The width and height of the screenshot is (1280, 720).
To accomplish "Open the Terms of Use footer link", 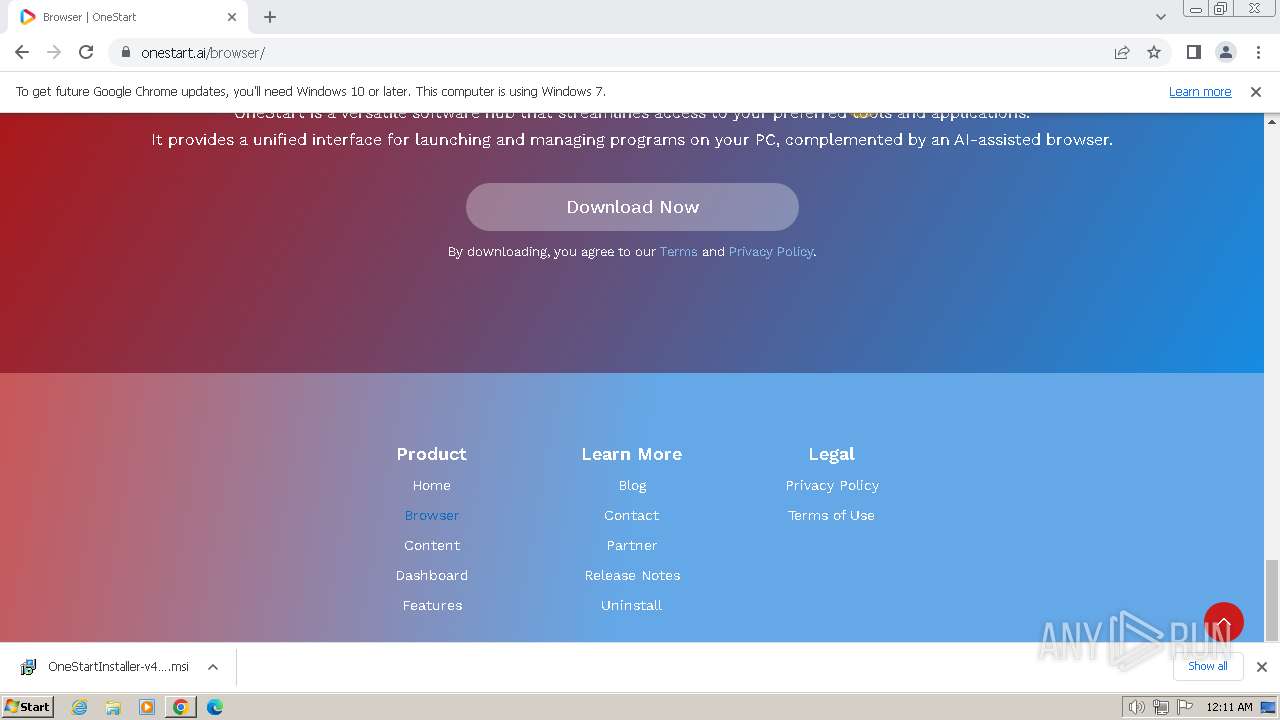I will point(831,516).
